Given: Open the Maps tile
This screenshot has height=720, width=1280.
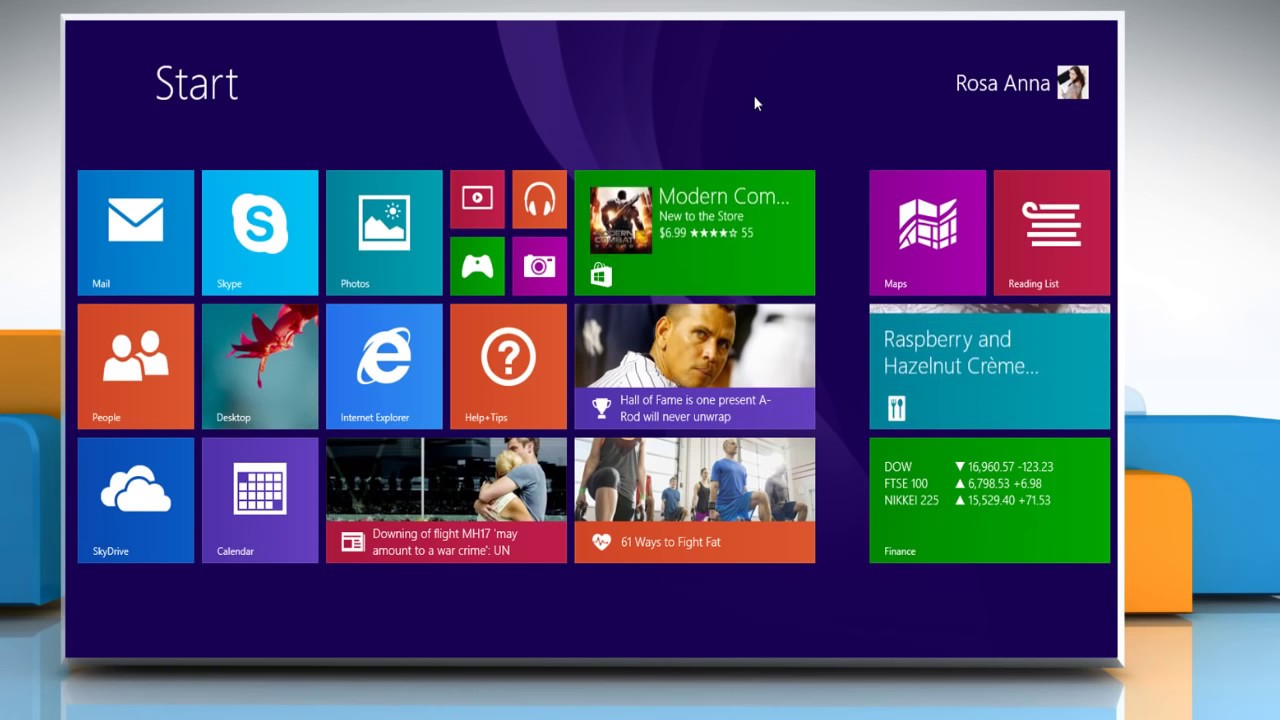Looking at the screenshot, I should point(928,233).
